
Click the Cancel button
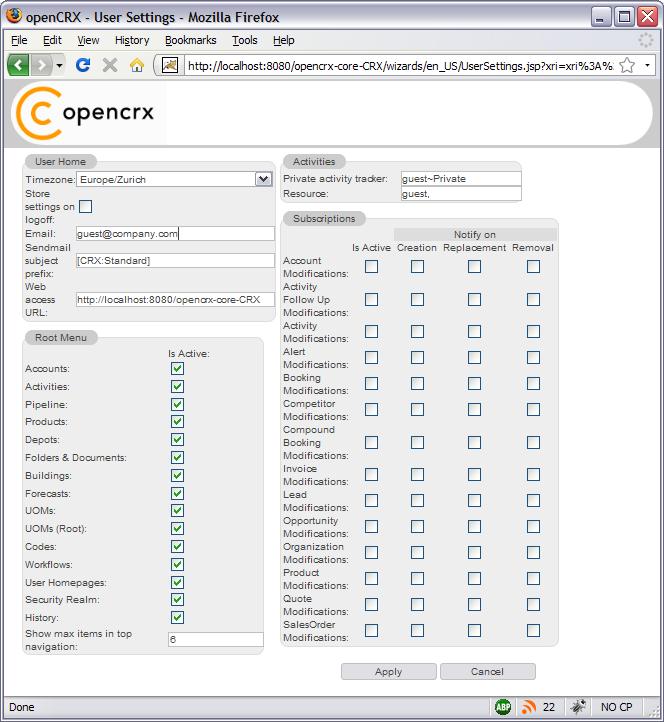[488, 671]
